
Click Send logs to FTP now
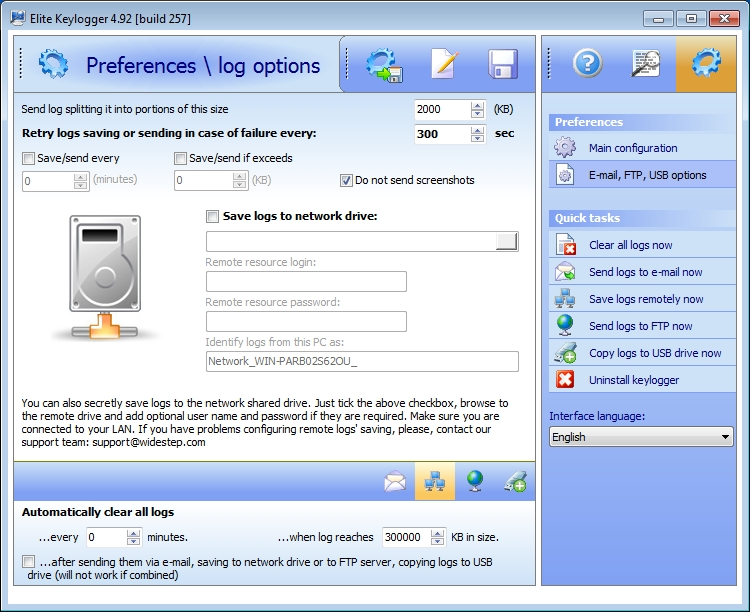[x=640, y=326]
